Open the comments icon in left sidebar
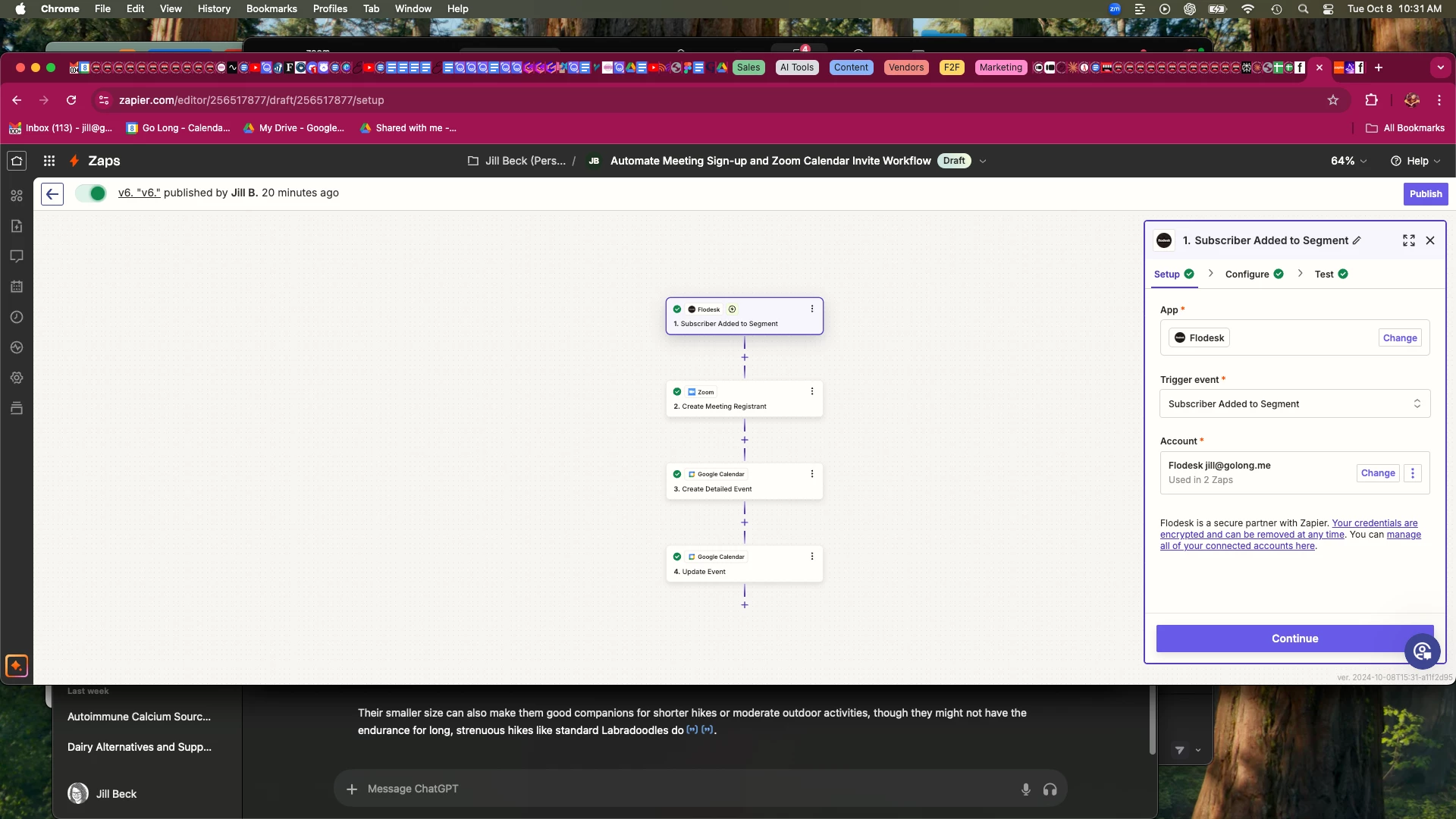 [x=17, y=256]
